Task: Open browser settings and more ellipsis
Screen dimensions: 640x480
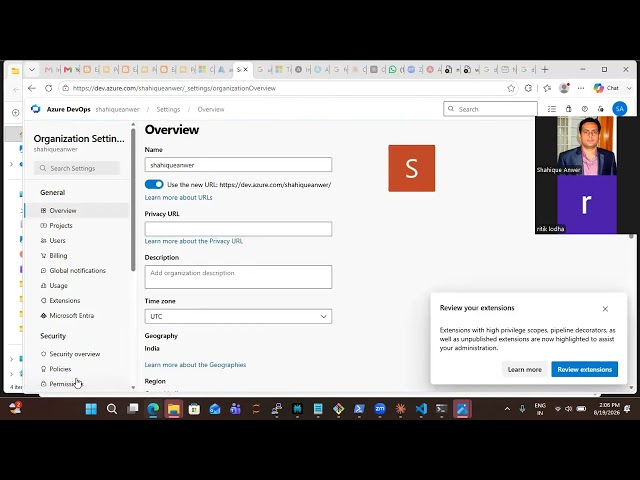Action: pyautogui.click(x=581, y=88)
